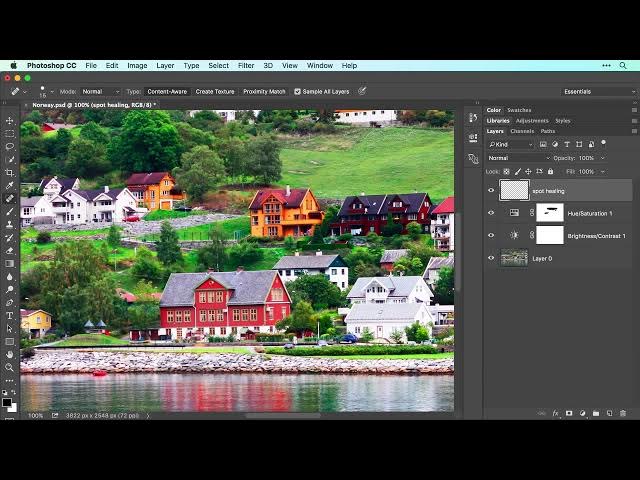Open the Filter menu
This screenshot has width=640, height=480.
pos(246,65)
